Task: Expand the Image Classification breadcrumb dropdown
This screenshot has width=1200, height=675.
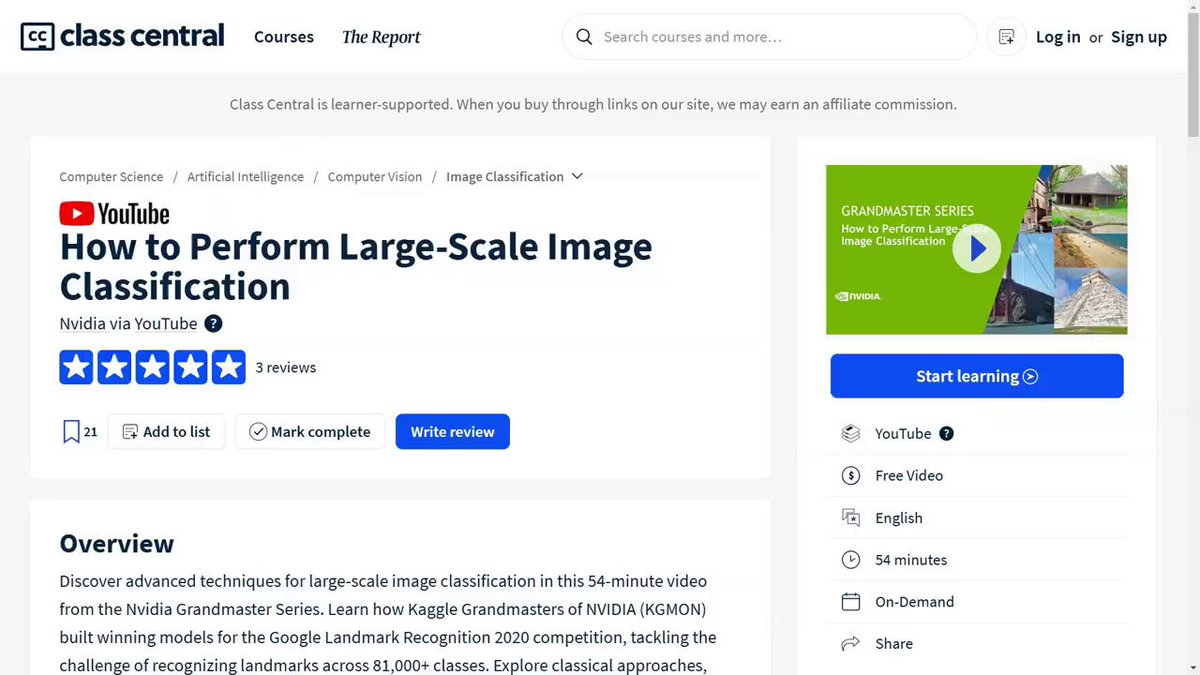Action: 576,177
